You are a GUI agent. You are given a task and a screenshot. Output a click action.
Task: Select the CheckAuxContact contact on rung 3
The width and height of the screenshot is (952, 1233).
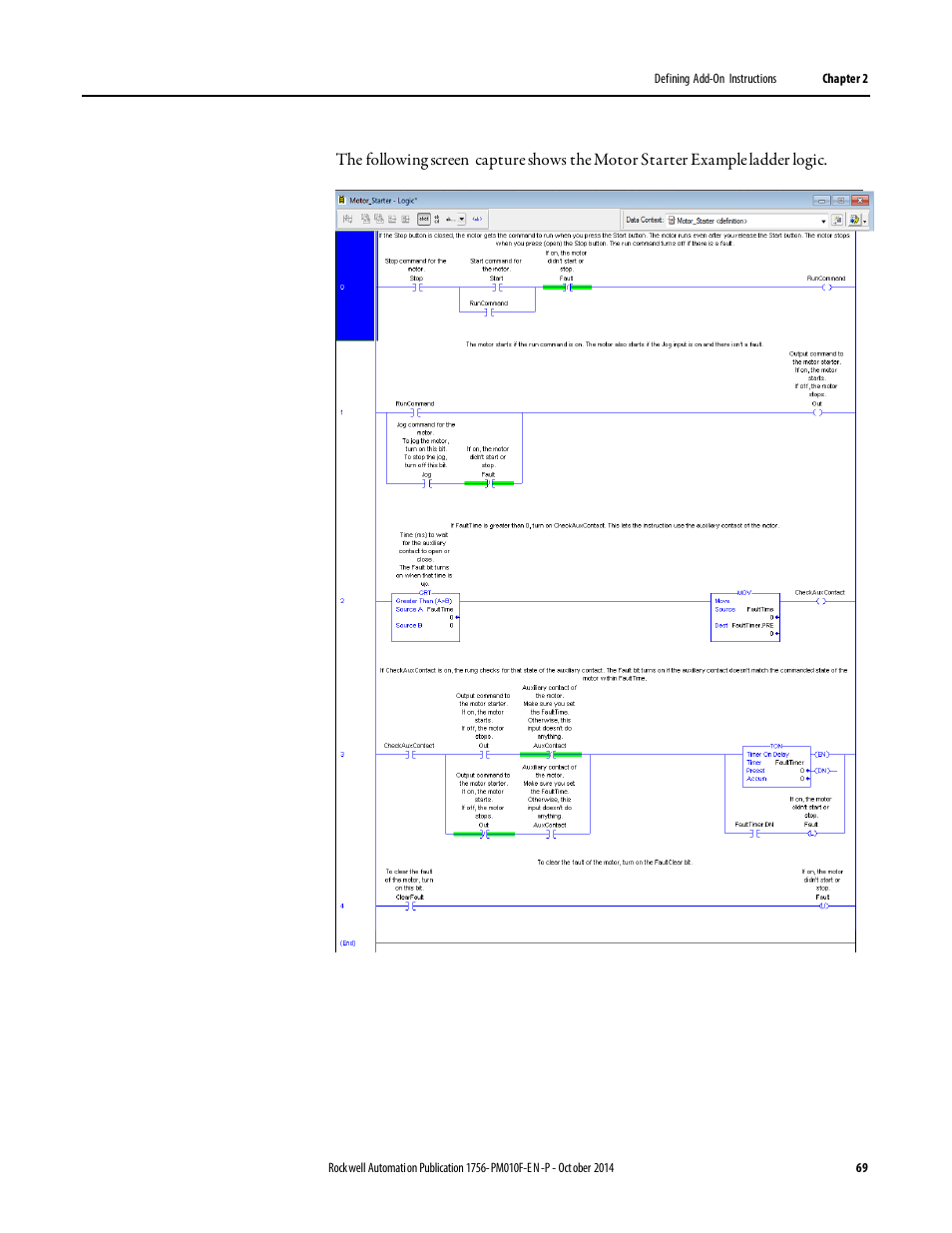tap(409, 754)
